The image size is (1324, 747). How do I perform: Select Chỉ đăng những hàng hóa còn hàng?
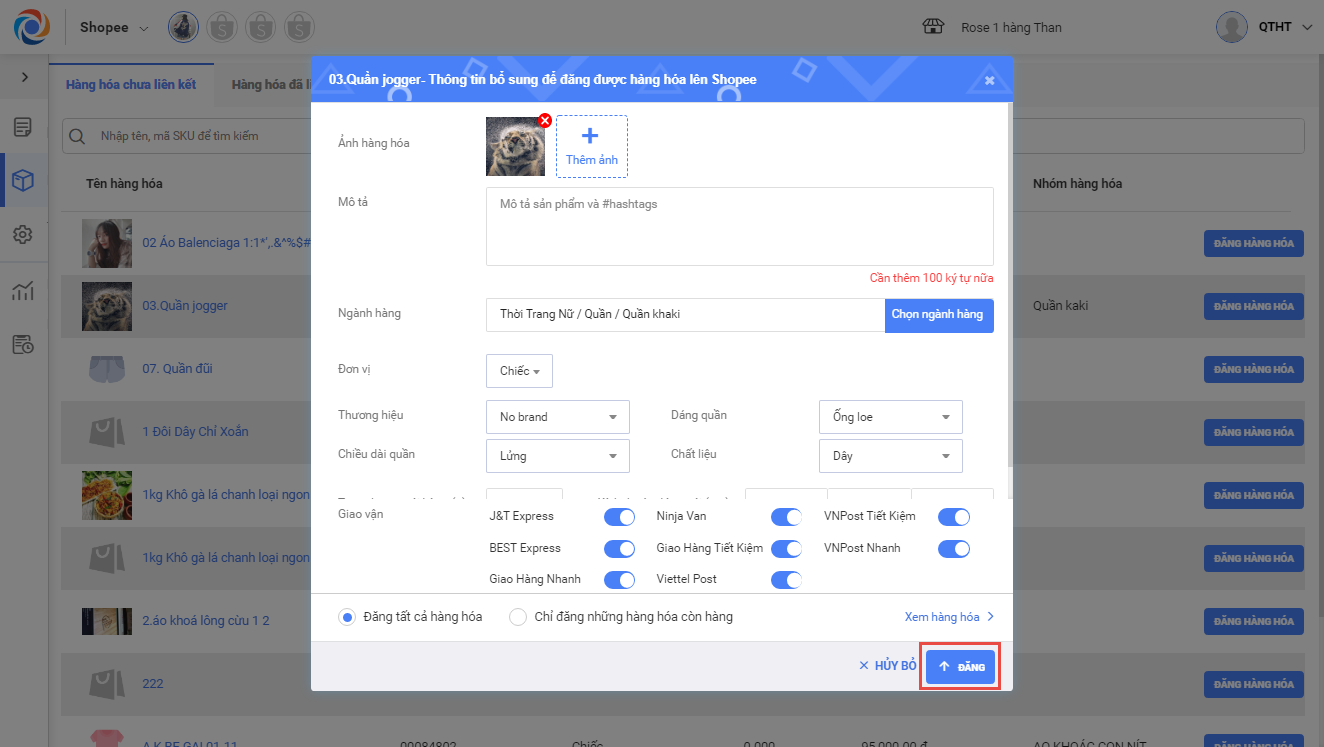tap(518, 617)
